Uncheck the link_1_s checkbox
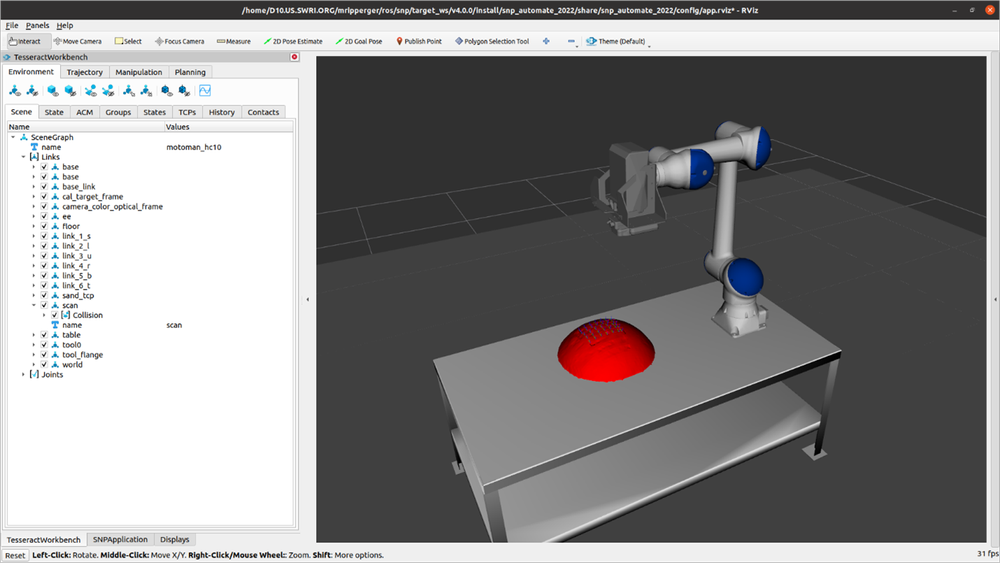 44,236
